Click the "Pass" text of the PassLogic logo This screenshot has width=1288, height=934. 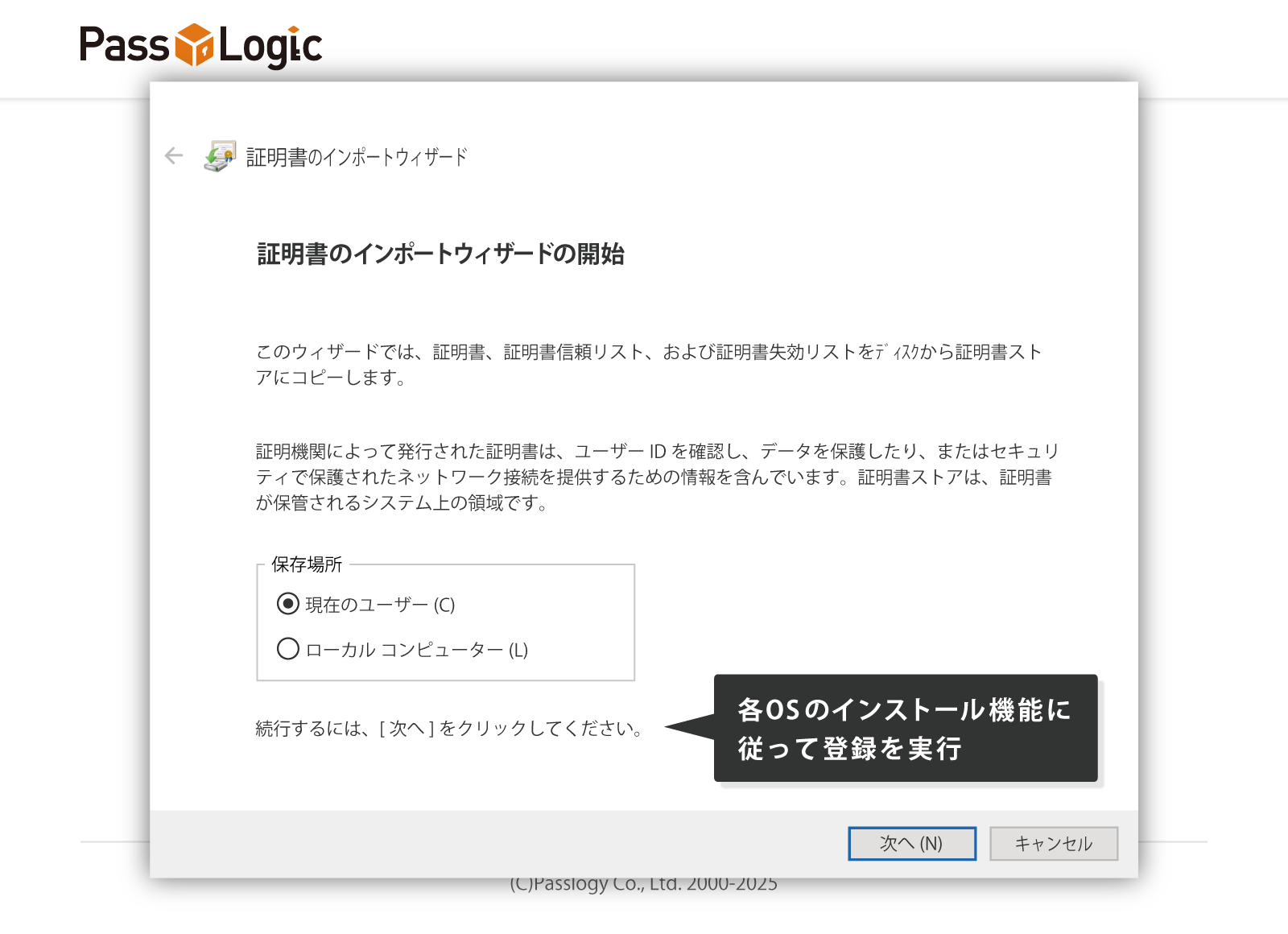click(124, 45)
